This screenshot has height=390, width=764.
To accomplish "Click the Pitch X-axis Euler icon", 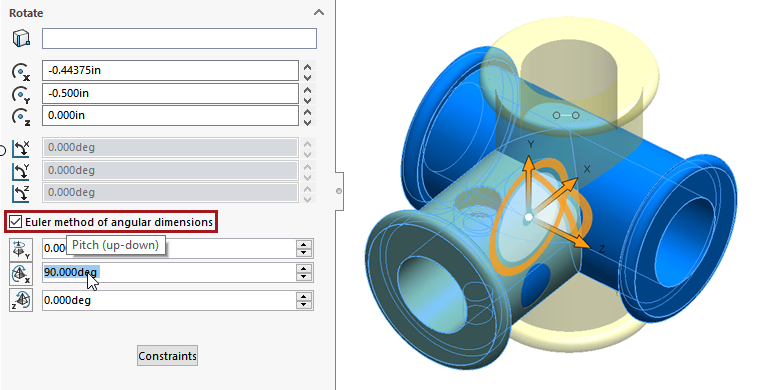I will point(21,274).
